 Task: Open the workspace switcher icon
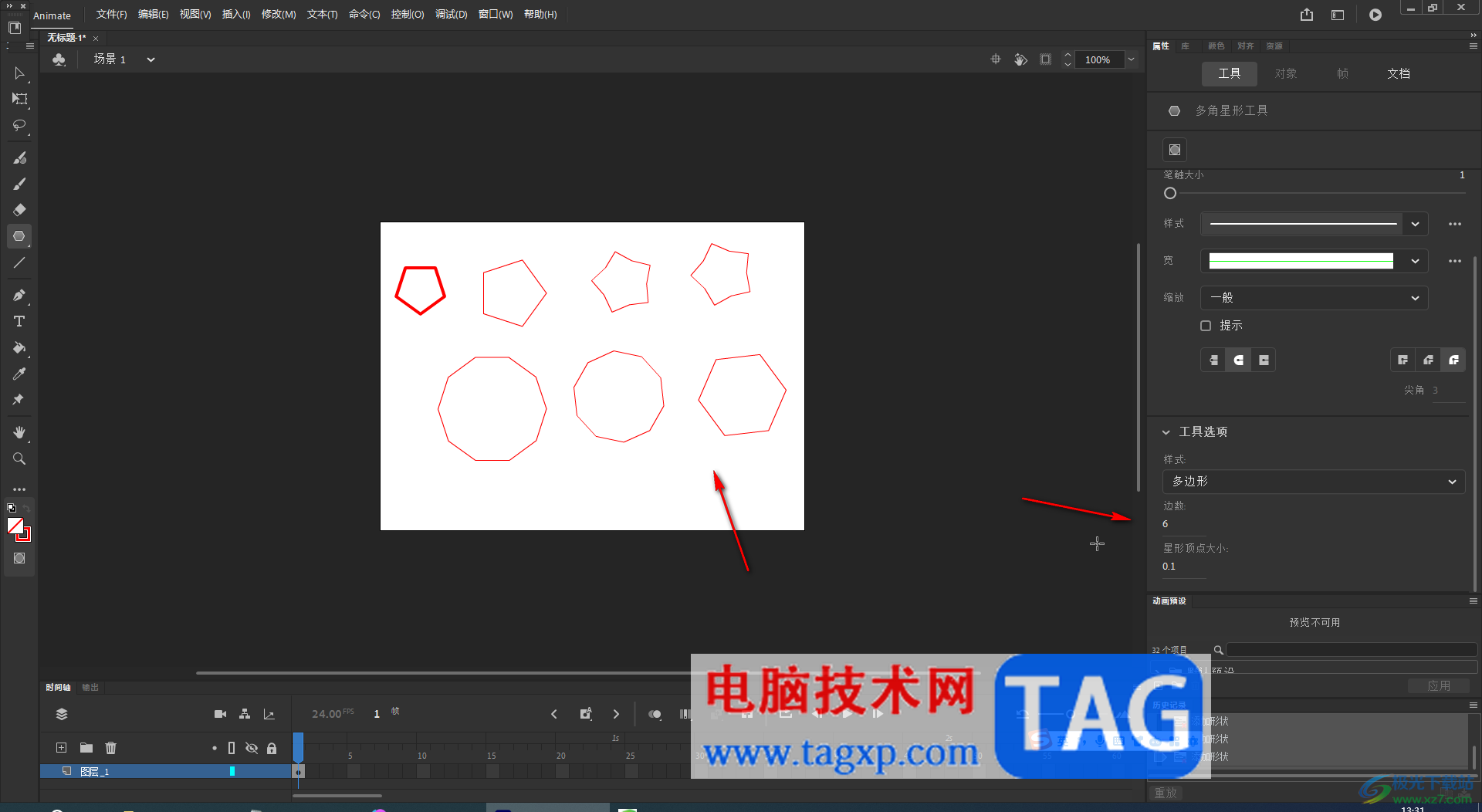click(x=1338, y=15)
